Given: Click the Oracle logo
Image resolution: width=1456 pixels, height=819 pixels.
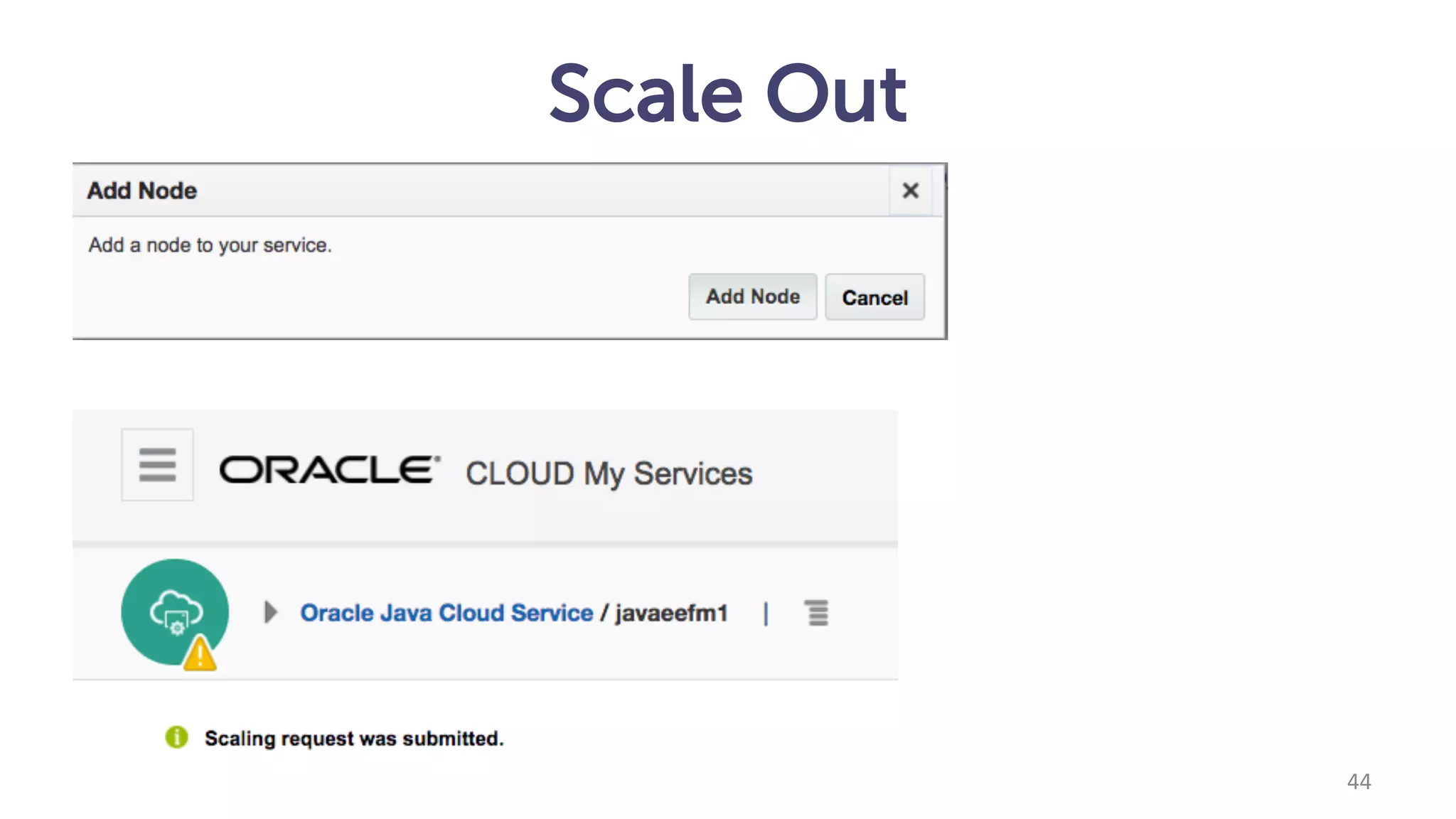Looking at the screenshot, I should [x=329, y=470].
